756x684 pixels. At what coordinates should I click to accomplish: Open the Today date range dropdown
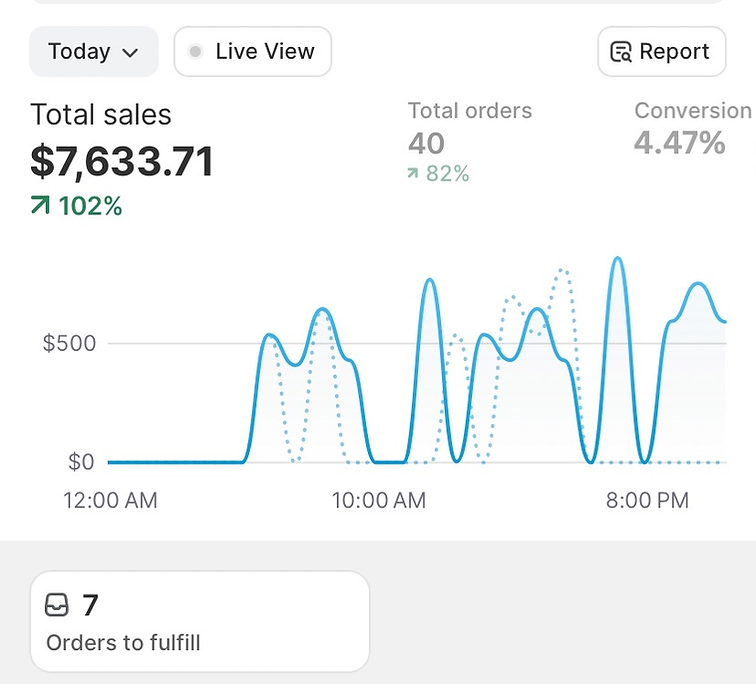(94, 52)
